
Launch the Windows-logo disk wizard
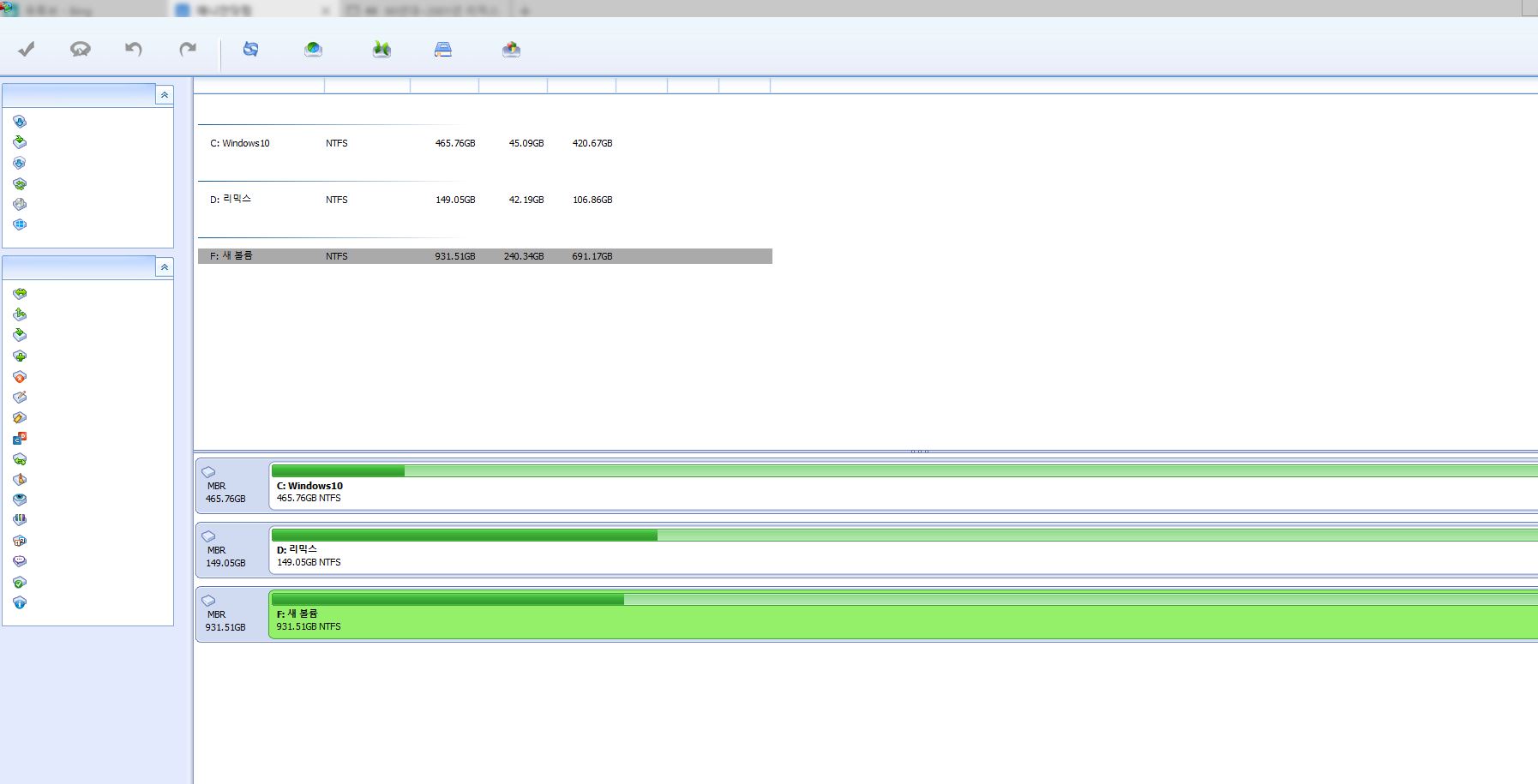click(20, 224)
